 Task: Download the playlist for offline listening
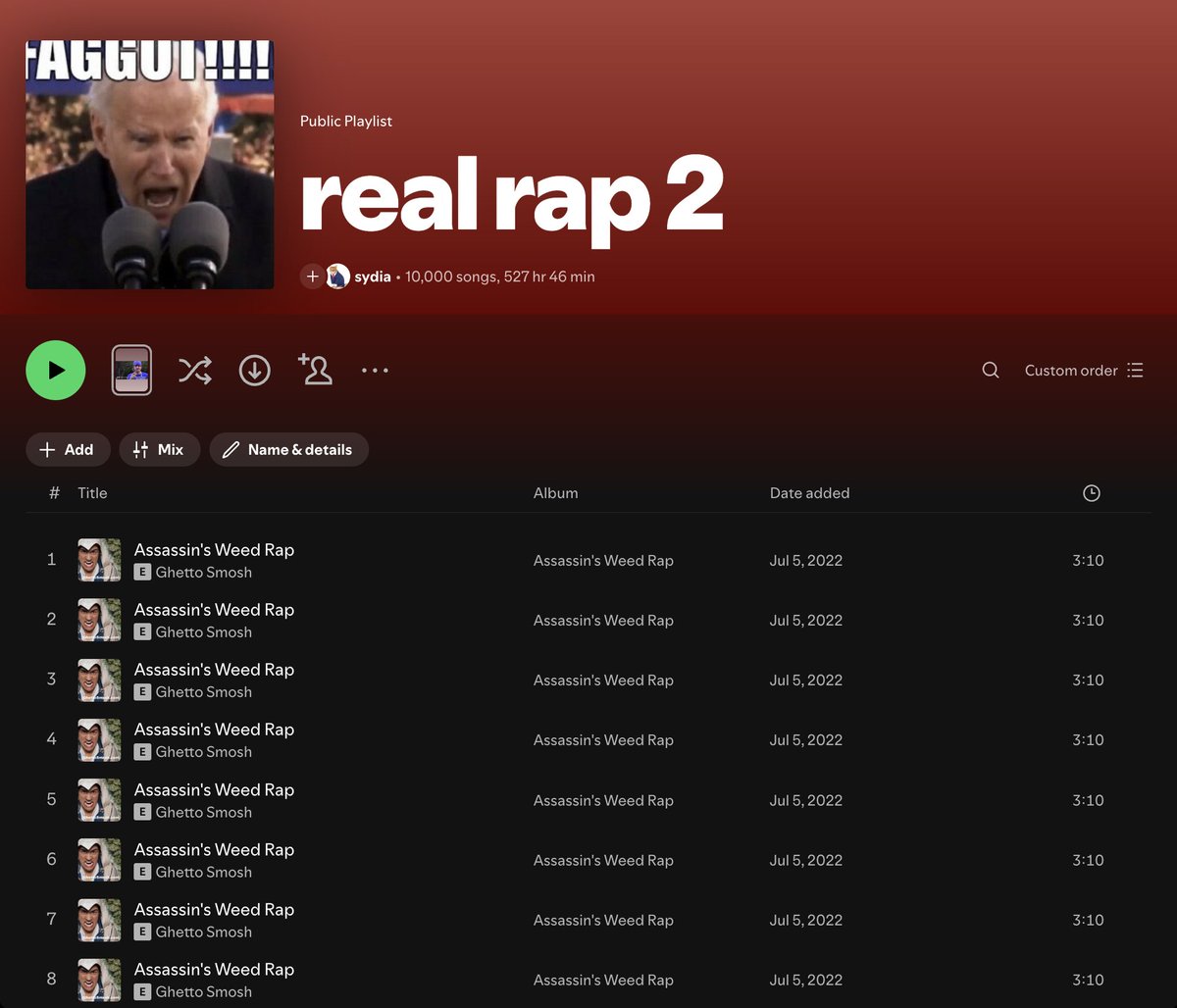tap(255, 371)
